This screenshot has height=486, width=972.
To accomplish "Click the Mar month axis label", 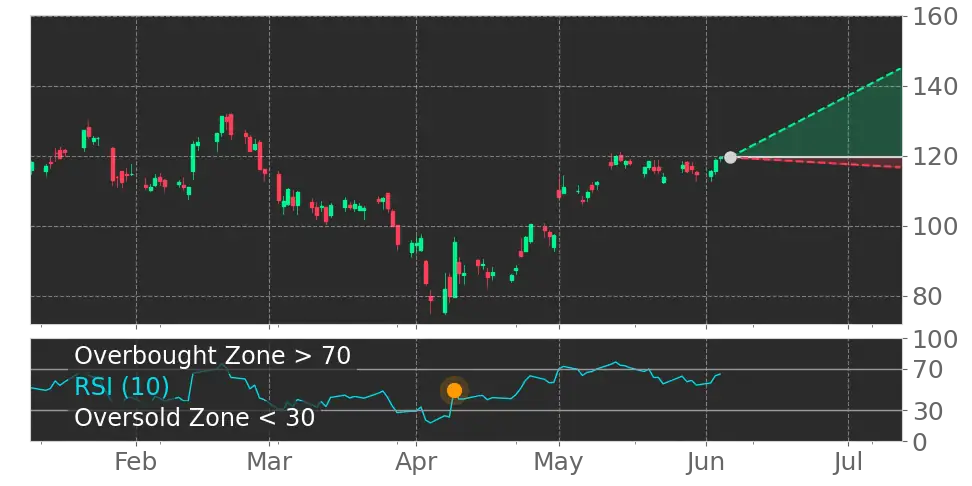I will pos(269,462).
